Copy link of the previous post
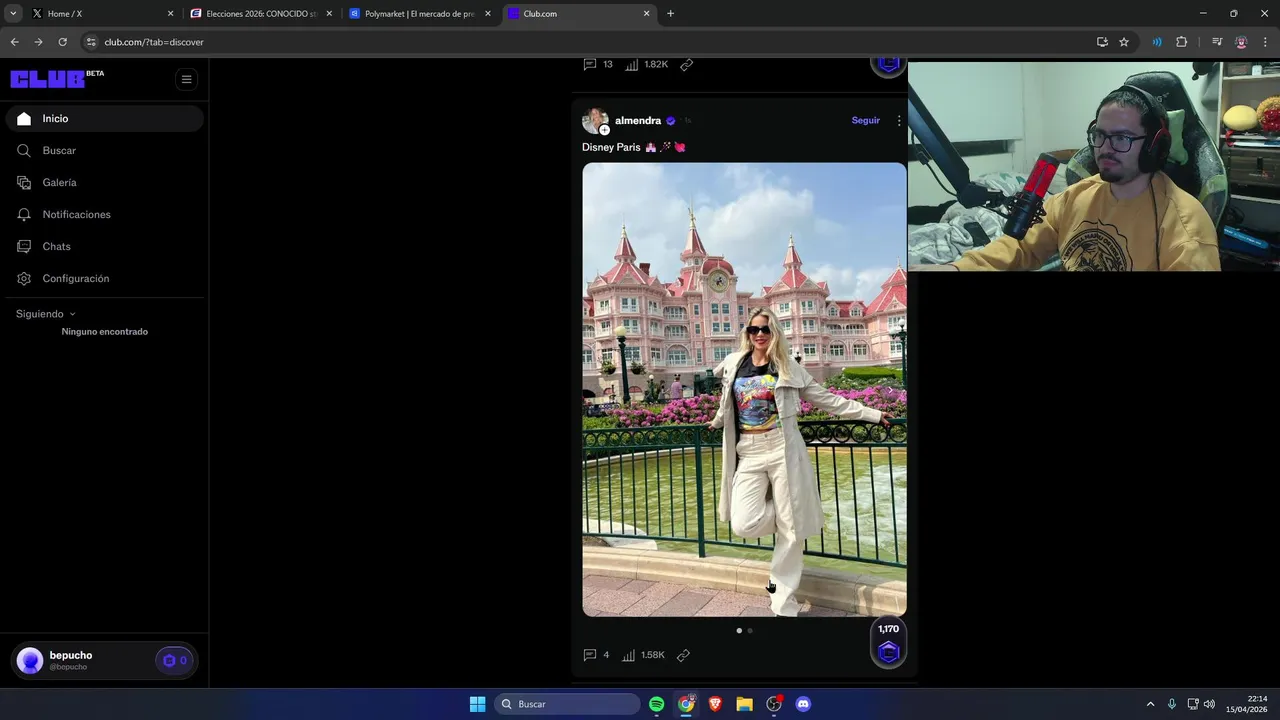The height and width of the screenshot is (720, 1280). (x=686, y=64)
